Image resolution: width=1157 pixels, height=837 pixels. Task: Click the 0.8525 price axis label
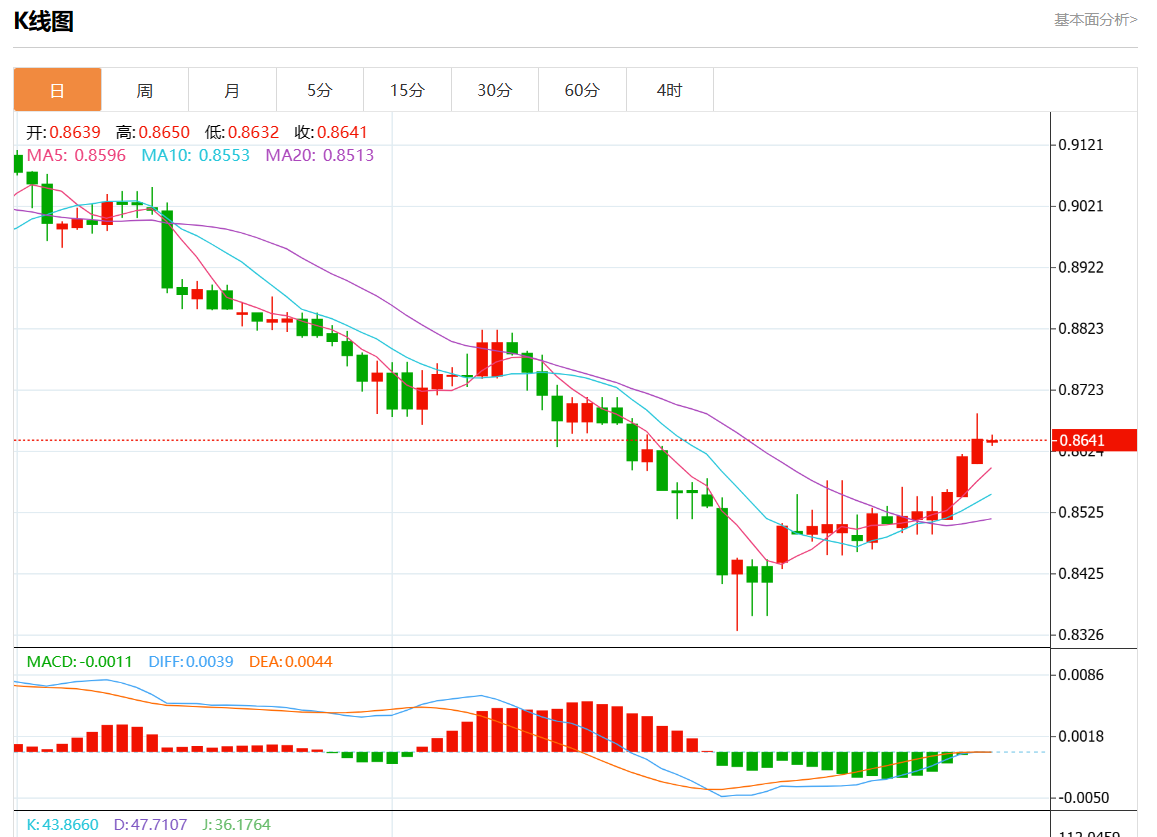pyautogui.click(x=1081, y=512)
